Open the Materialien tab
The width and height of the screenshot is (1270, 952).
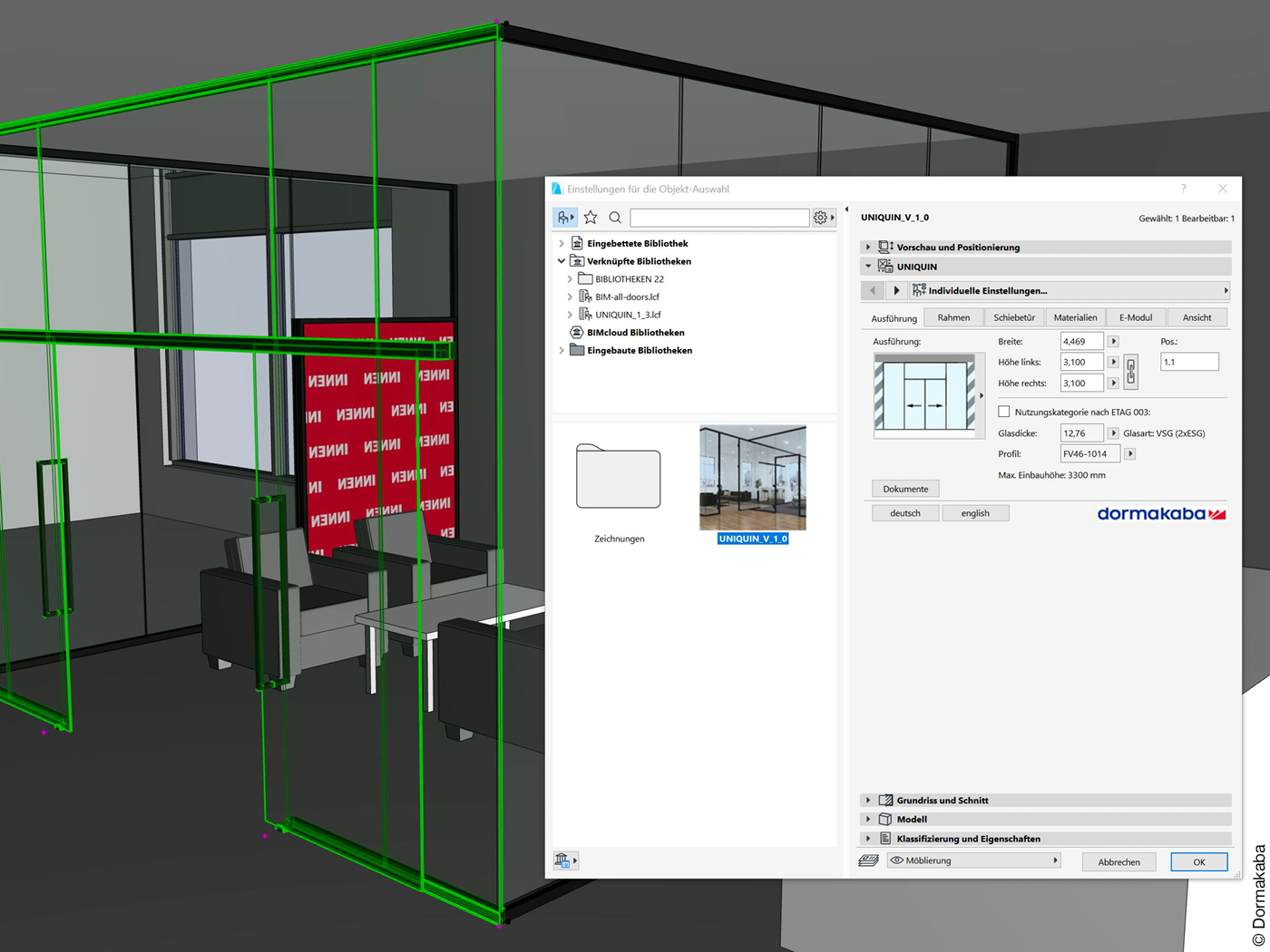pos(1075,317)
